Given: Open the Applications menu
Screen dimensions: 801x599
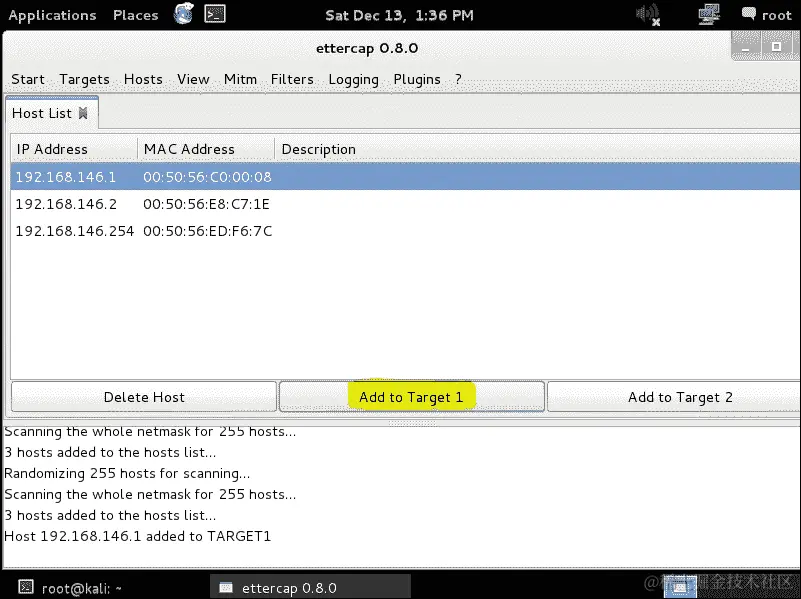Looking at the screenshot, I should coord(52,15).
